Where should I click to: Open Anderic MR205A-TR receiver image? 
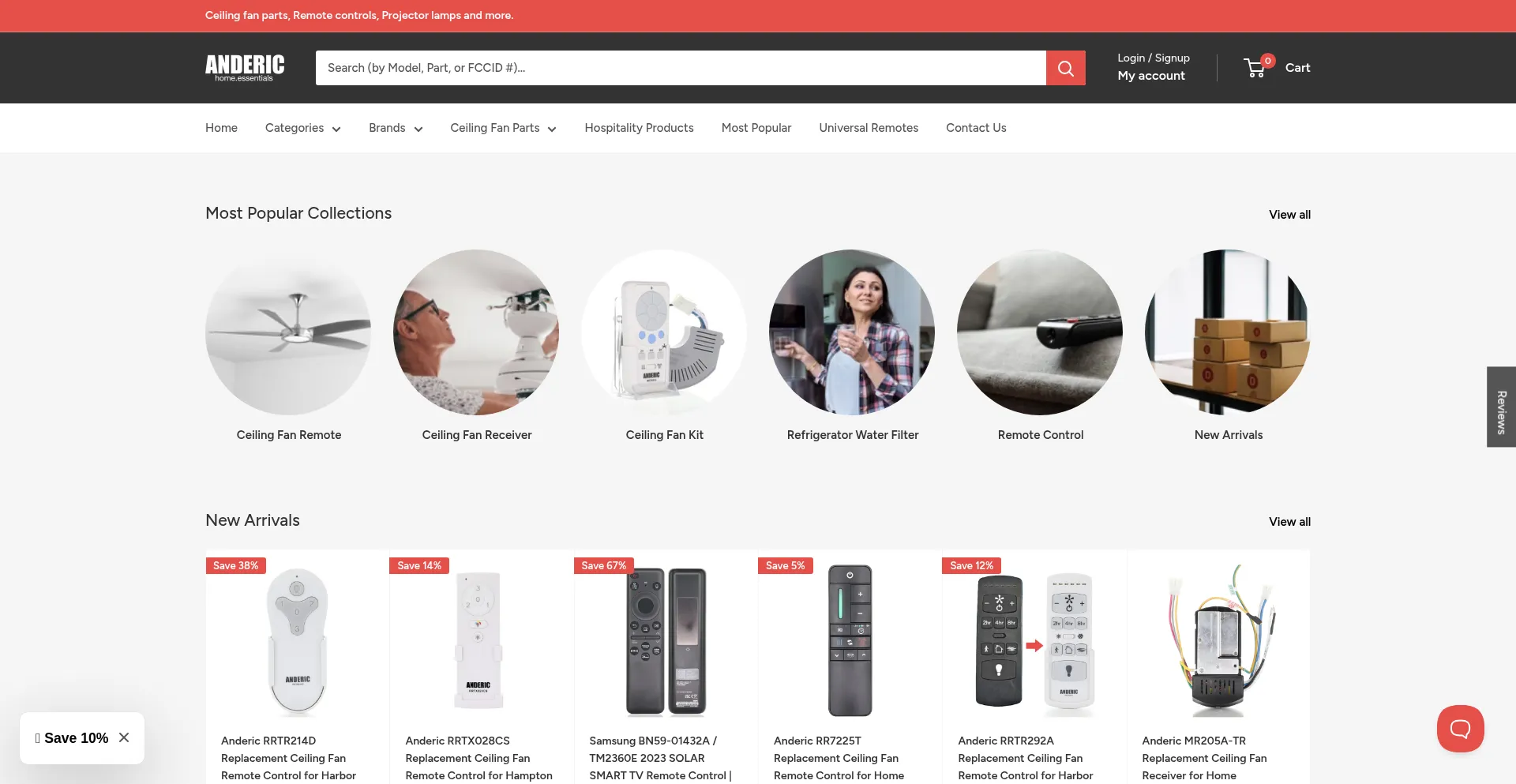1218,641
